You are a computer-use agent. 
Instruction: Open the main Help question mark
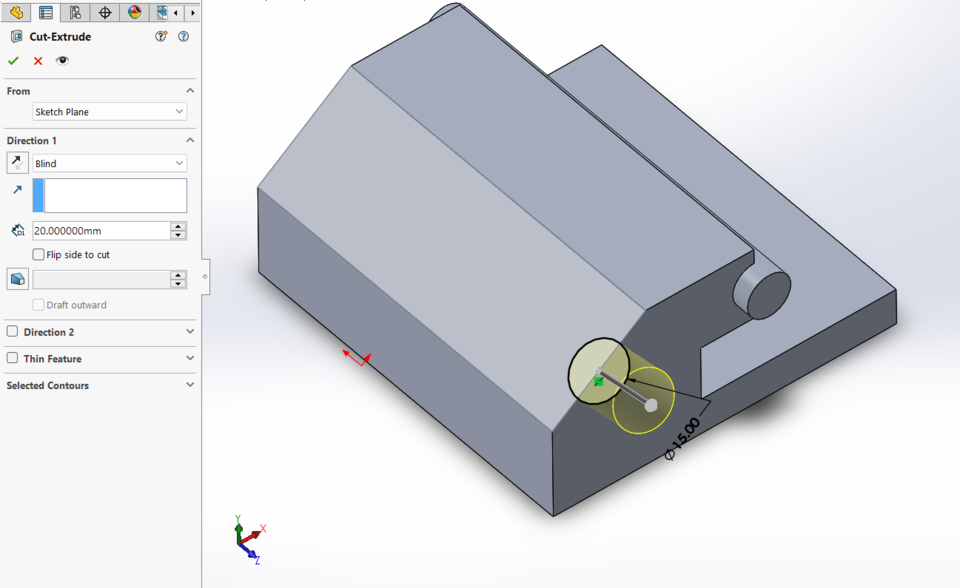pos(183,36)
